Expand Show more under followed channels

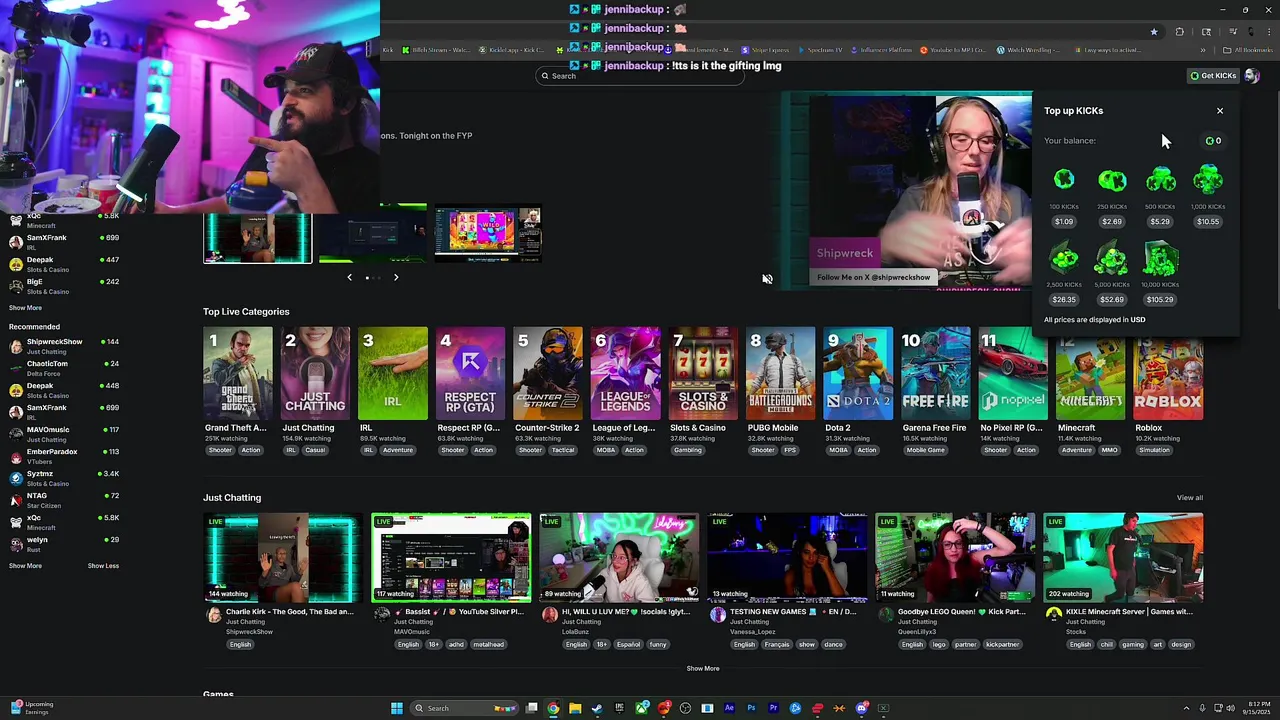point(25,308)
